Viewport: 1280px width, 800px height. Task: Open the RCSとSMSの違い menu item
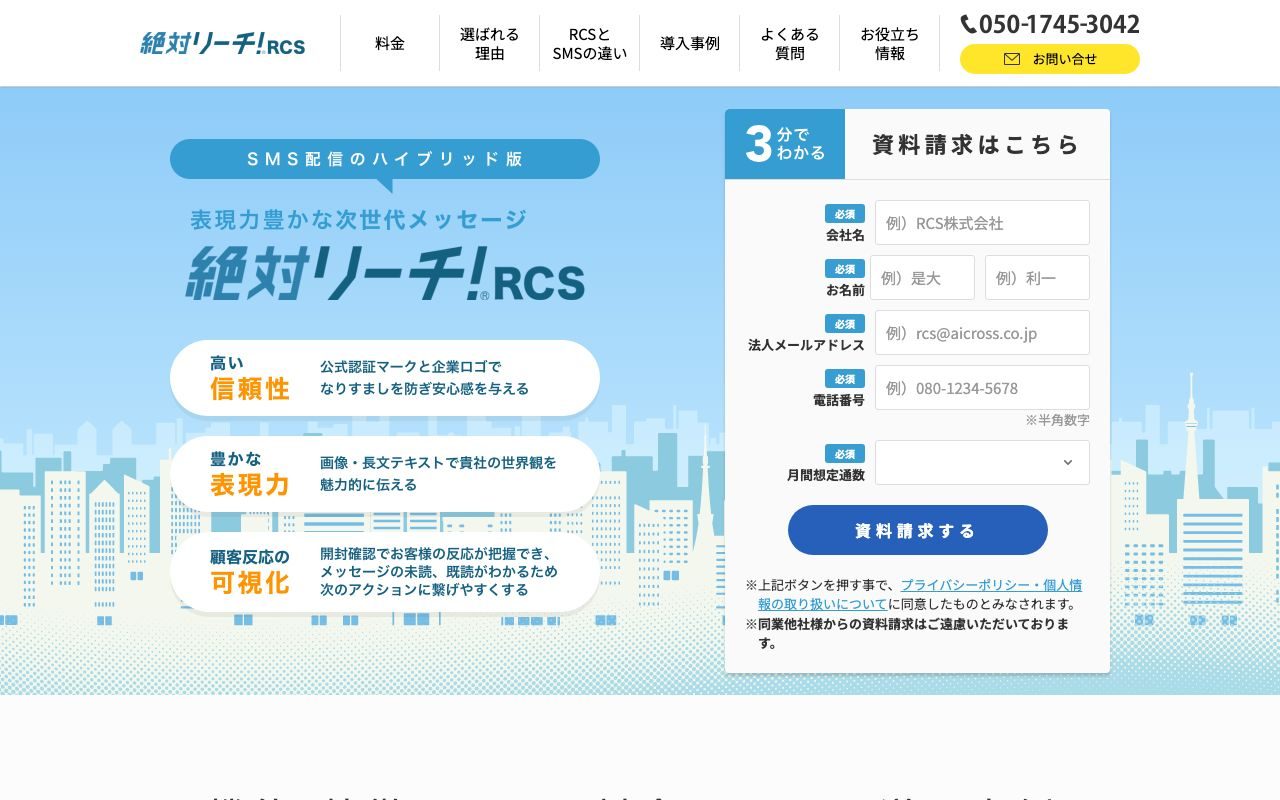[x=590, y=43]
